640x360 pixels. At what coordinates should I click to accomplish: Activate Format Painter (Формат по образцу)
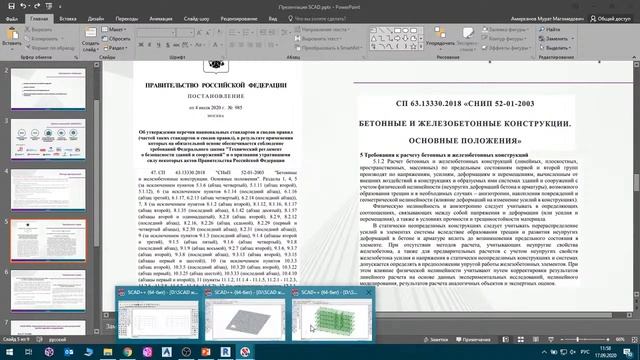(50, 48)
